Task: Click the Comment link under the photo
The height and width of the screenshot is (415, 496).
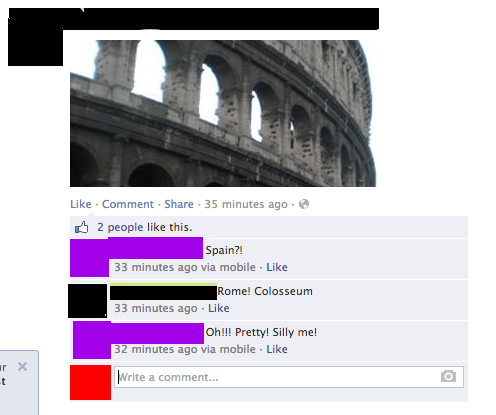Action: coord(128,204)
